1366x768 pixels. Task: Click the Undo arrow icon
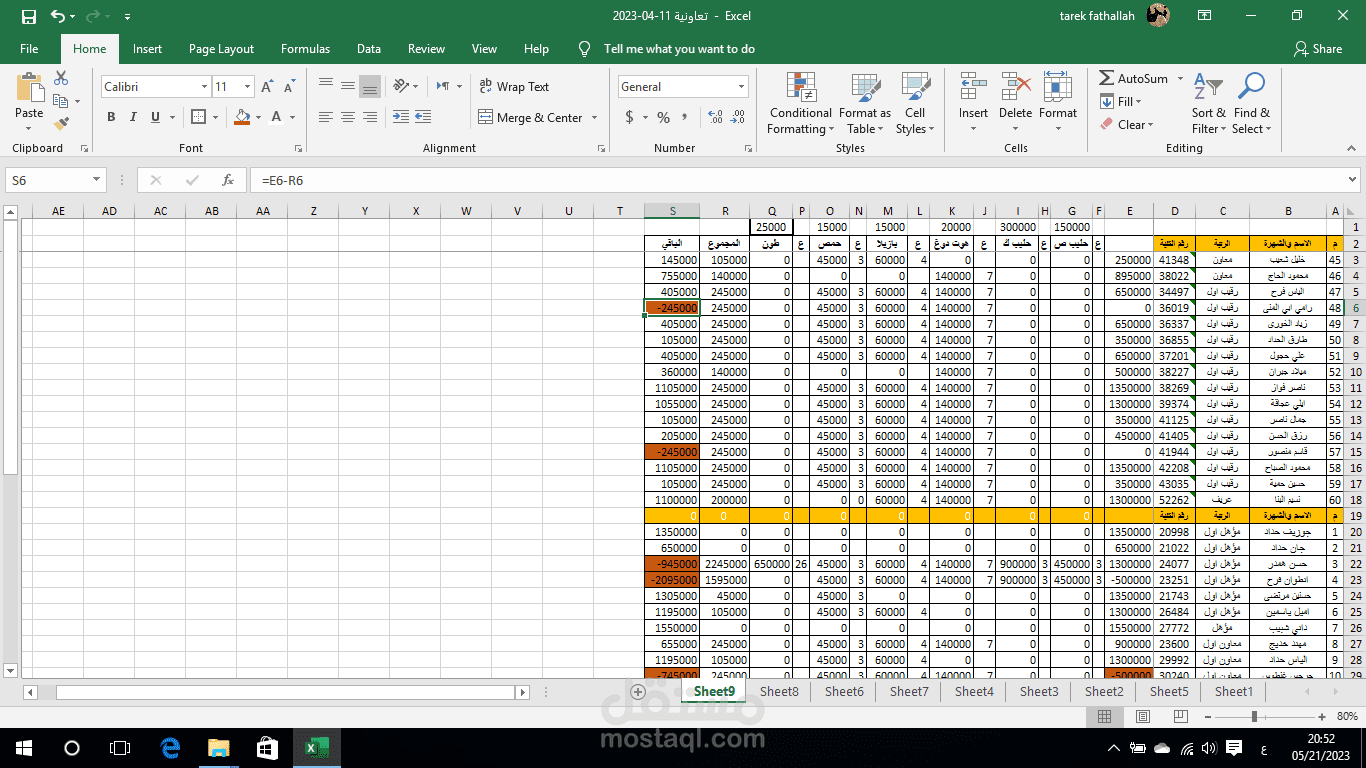[58, 16]
